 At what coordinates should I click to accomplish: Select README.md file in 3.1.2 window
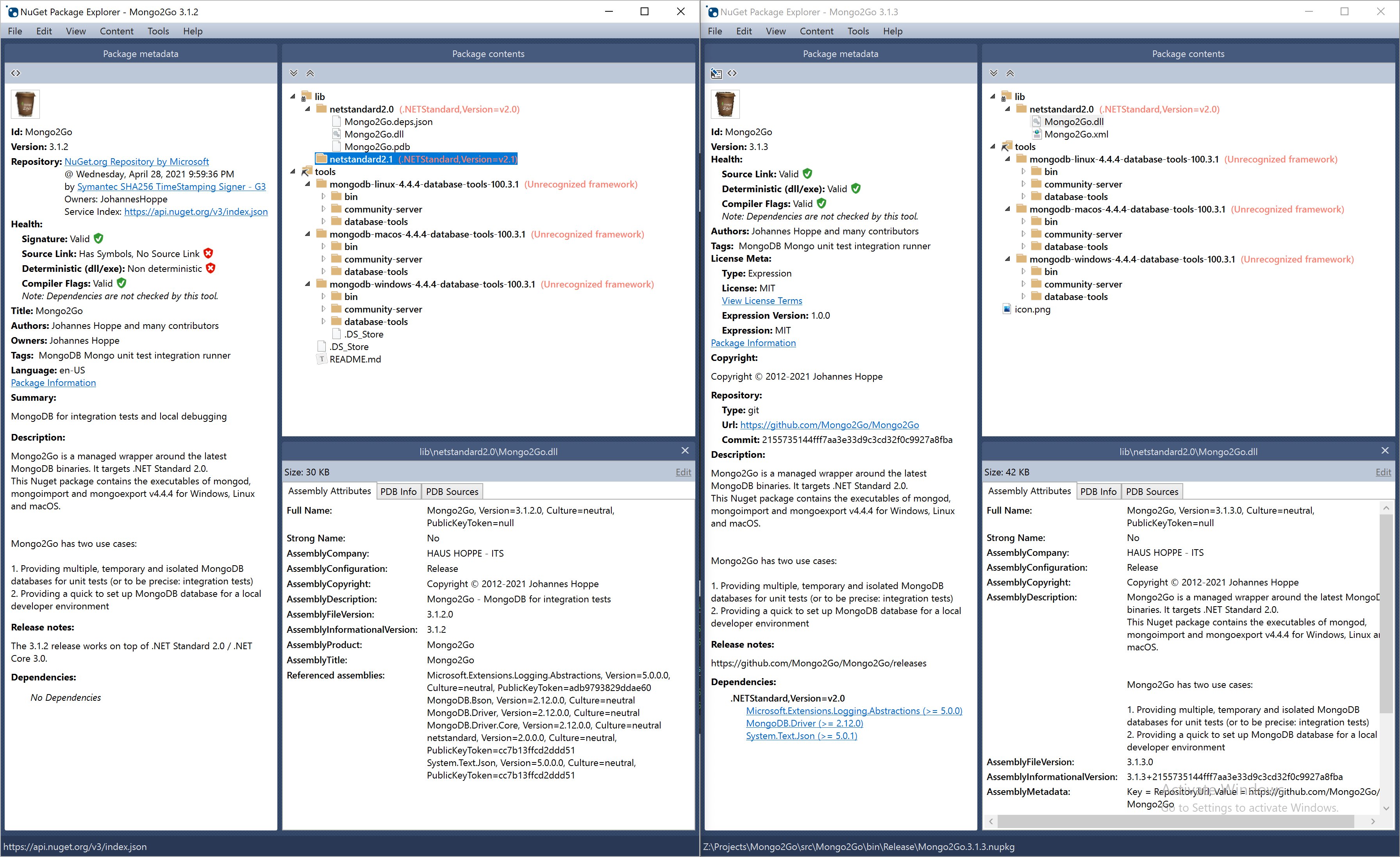(355, 359)
